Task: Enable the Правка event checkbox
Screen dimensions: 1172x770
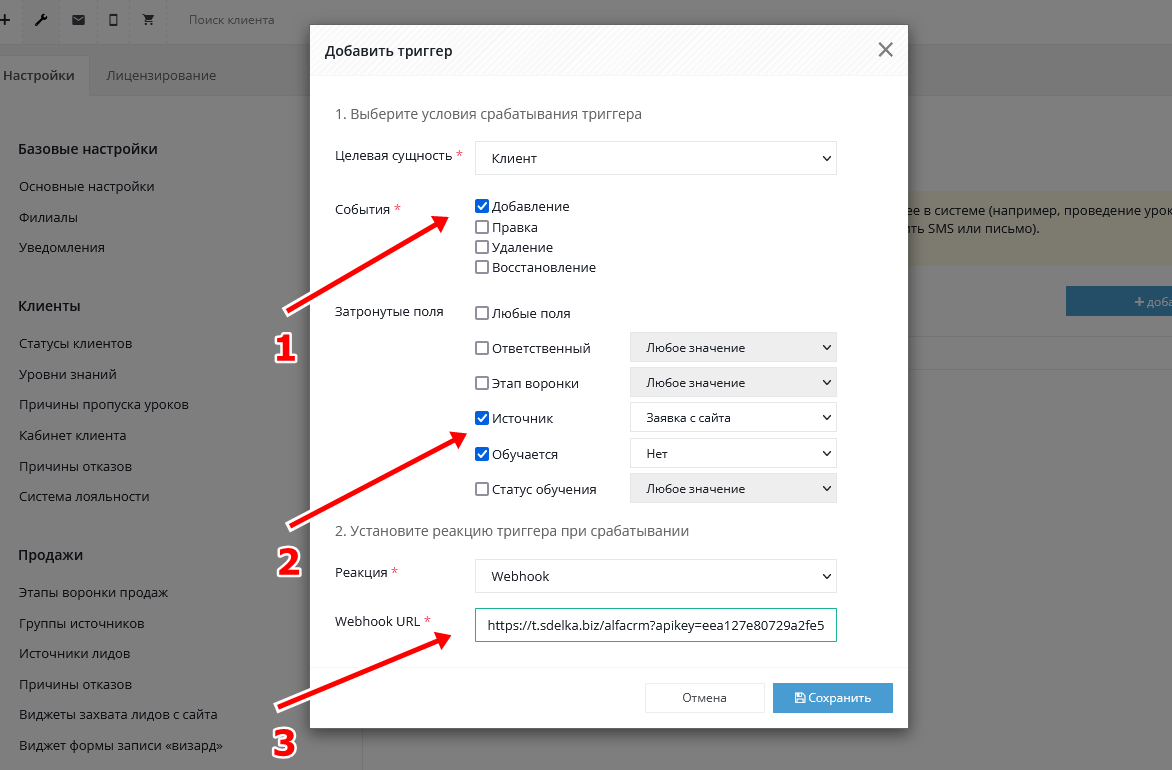Action: pos(482,227)
